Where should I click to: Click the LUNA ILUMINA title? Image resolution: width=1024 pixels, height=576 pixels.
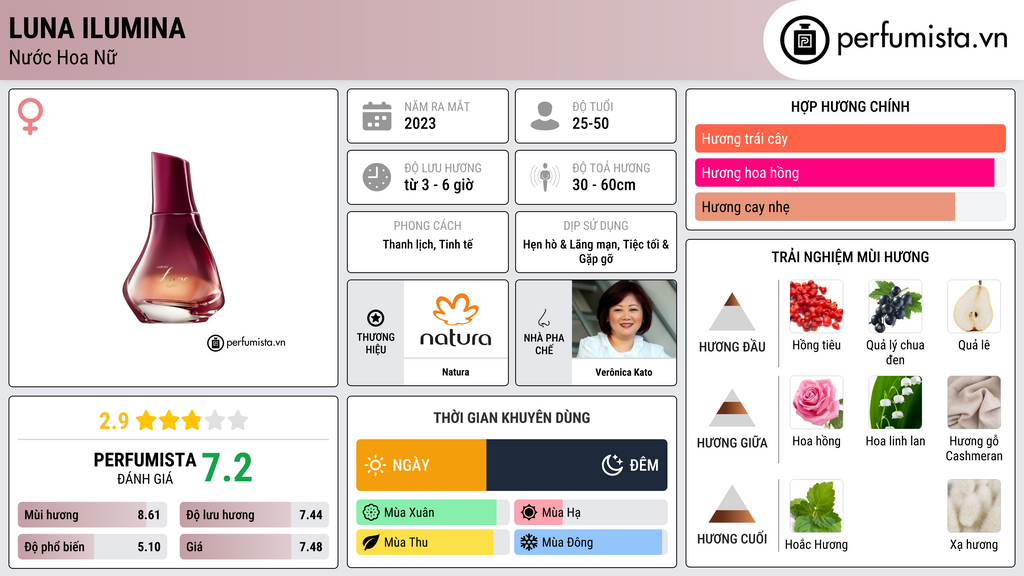coord(97,29)
